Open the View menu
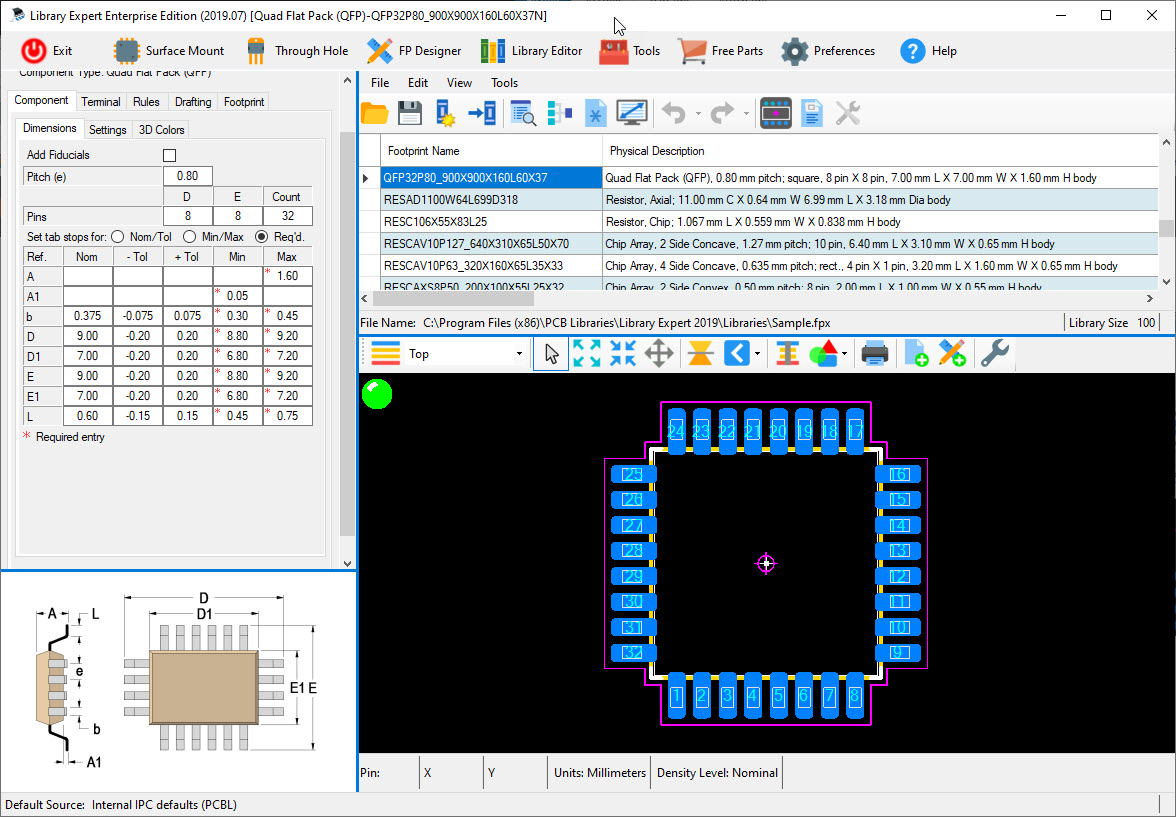The width and height of the screenshot is (1176, 817). point(459,83)
